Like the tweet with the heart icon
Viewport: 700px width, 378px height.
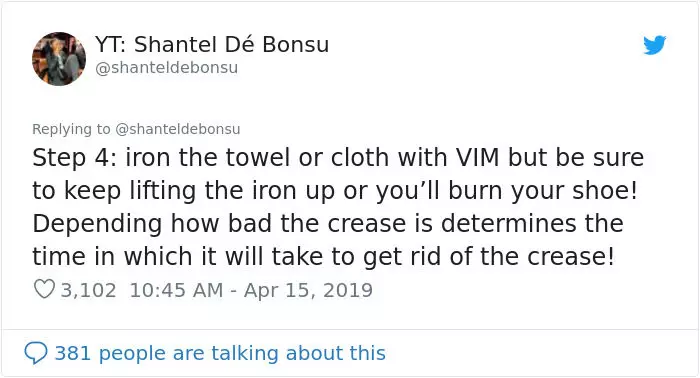point(44,289)
